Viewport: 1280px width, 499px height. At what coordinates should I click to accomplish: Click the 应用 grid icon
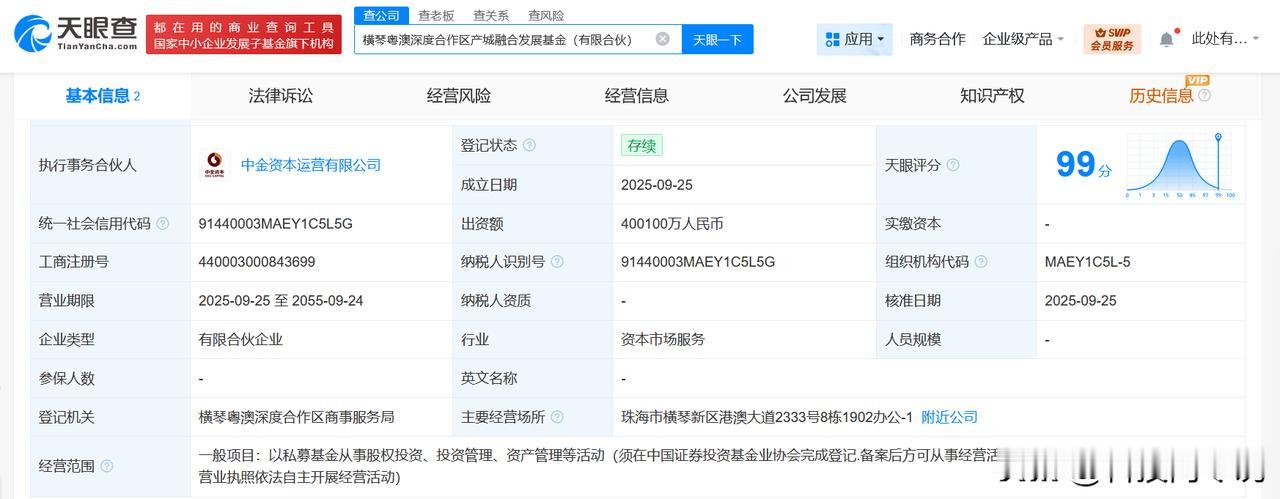pos(832,39)
